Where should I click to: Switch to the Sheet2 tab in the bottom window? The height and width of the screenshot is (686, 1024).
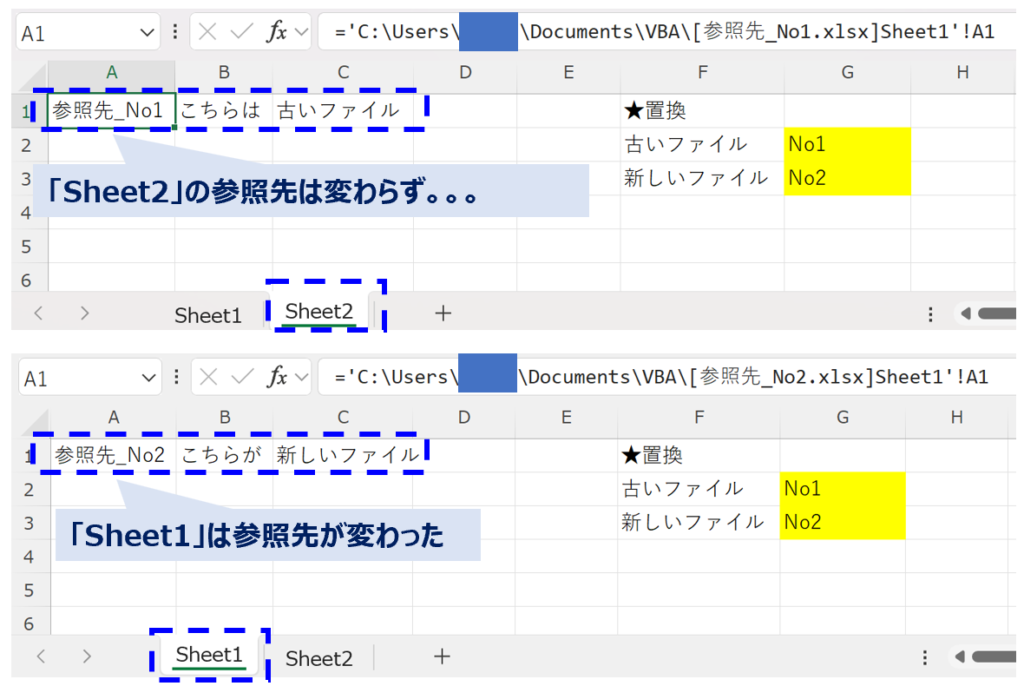319,658
